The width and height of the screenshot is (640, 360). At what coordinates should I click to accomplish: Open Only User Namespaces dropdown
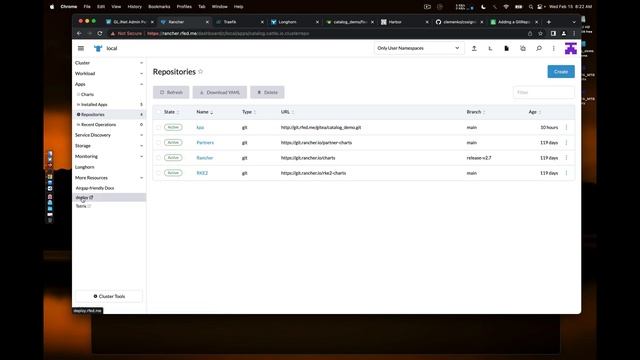pos(418,48)
